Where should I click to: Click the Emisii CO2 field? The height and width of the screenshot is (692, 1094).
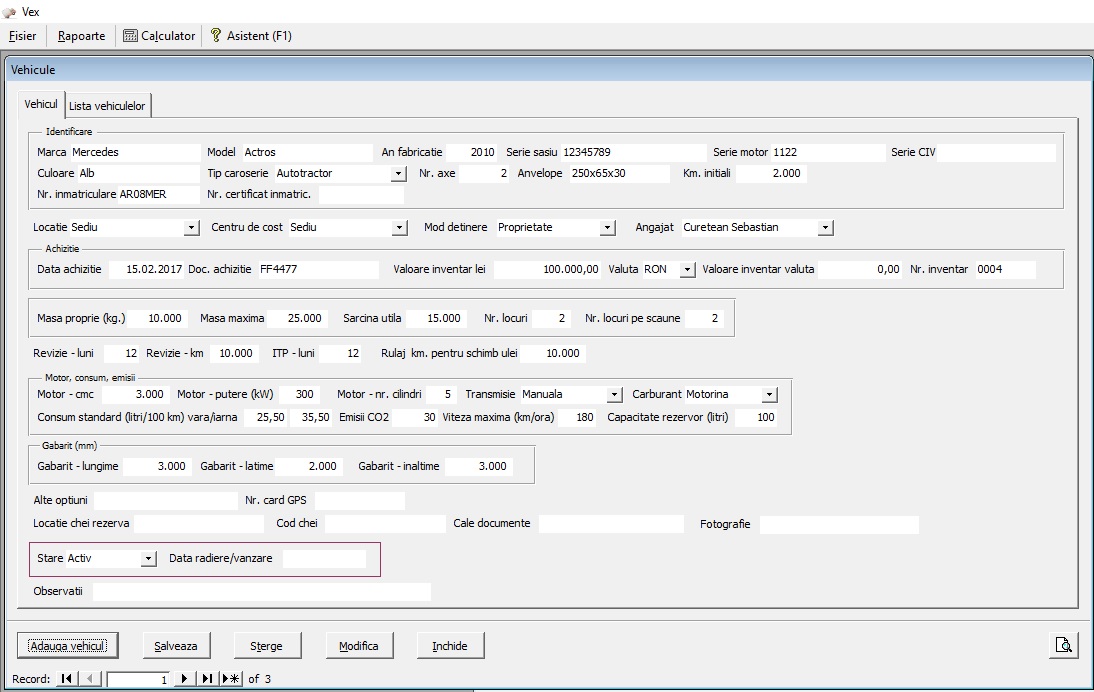coord(414,417)
